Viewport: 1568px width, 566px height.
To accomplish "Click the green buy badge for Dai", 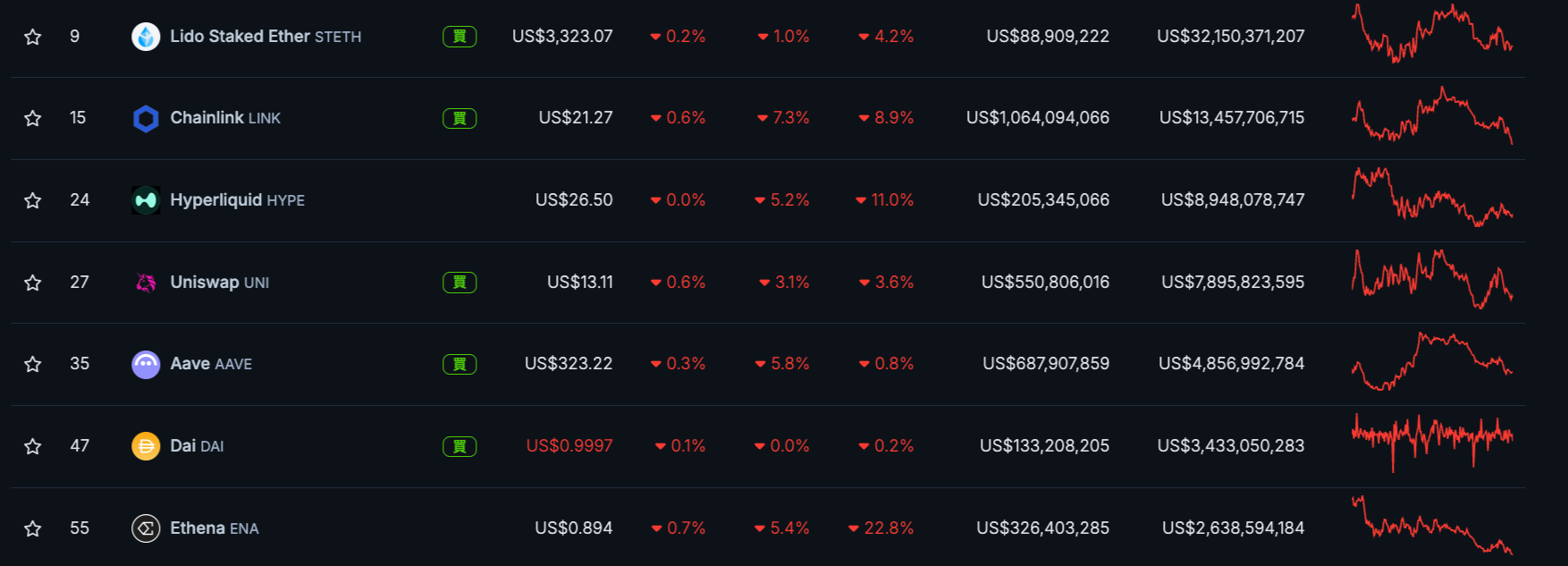I will click(459, 446).
